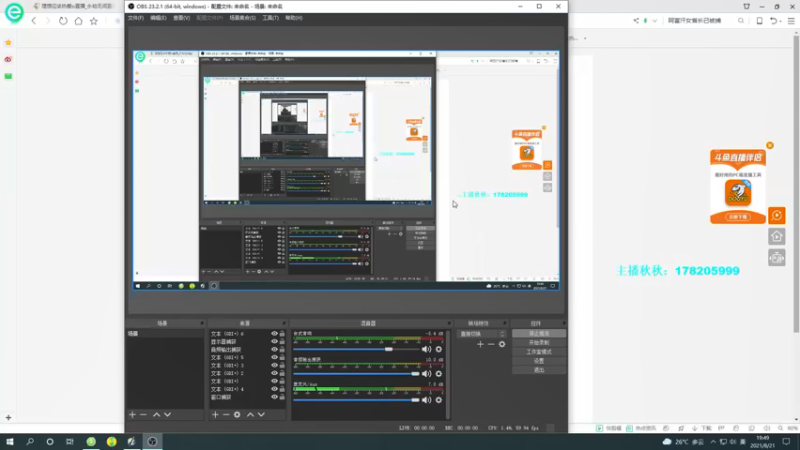Hide the 窗口捕获 source
Image resolution: width=800 pixels, height=450 pixels.
(x=274, y=397)
